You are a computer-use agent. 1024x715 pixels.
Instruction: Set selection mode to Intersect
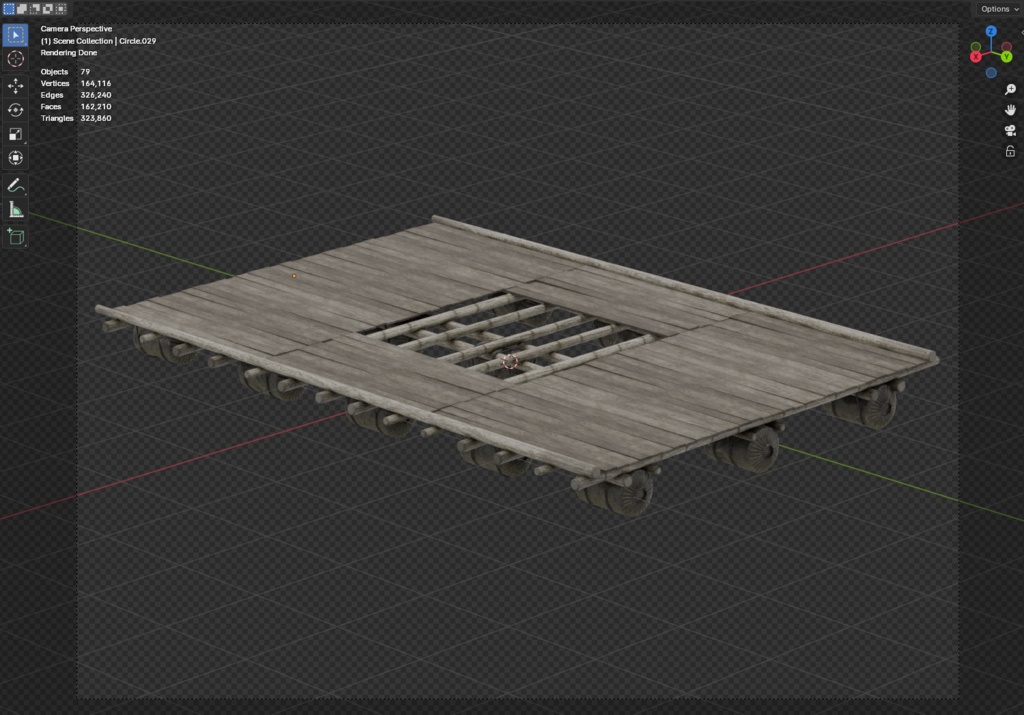point(61,8)
